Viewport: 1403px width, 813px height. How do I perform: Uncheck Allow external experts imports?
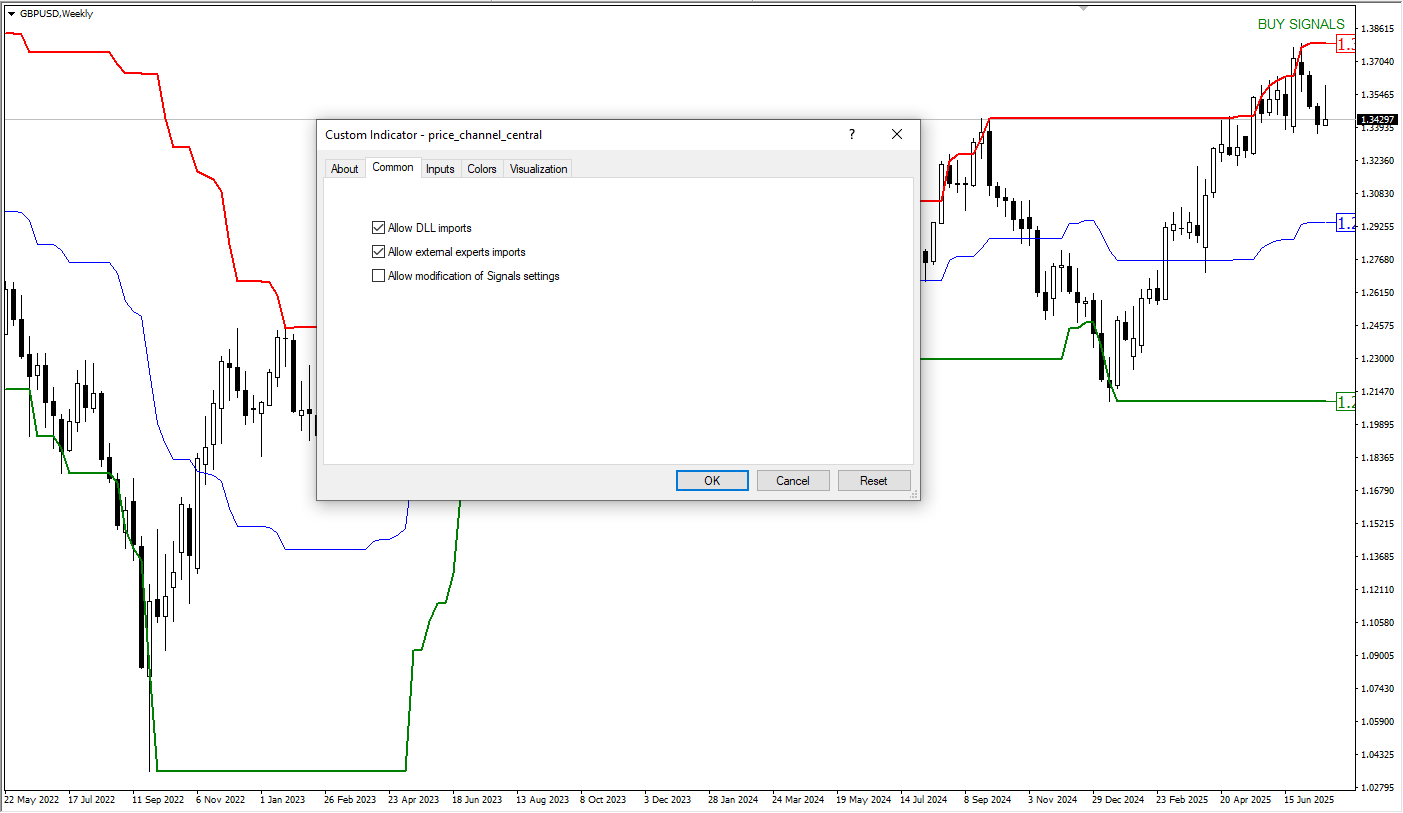pos(378,252)
